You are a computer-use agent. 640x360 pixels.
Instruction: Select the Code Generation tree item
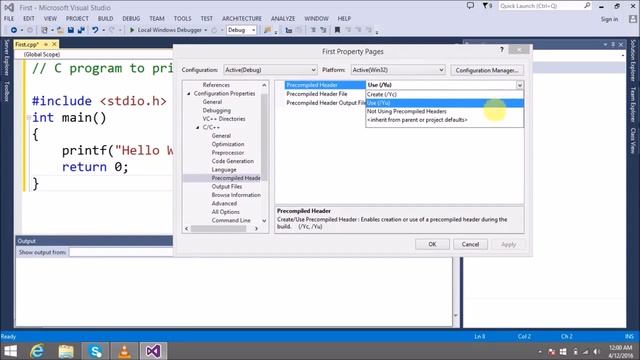pyautogui.click(x=233, y=161)
